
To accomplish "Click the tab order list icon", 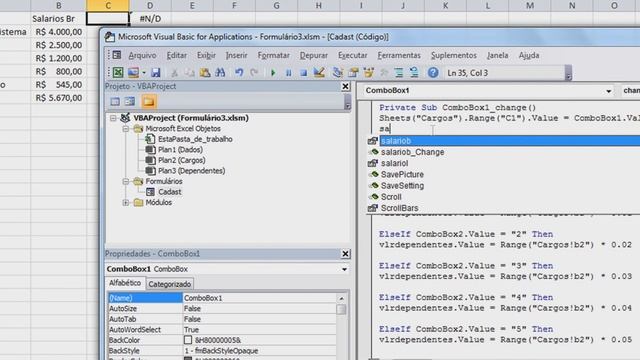I will click(399, 73).
